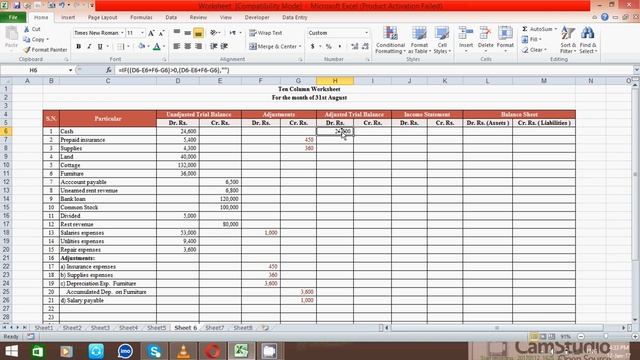Screen dimensions: 640x360
Task: Select Center horizontal alignment
Action: coord(188,47)
